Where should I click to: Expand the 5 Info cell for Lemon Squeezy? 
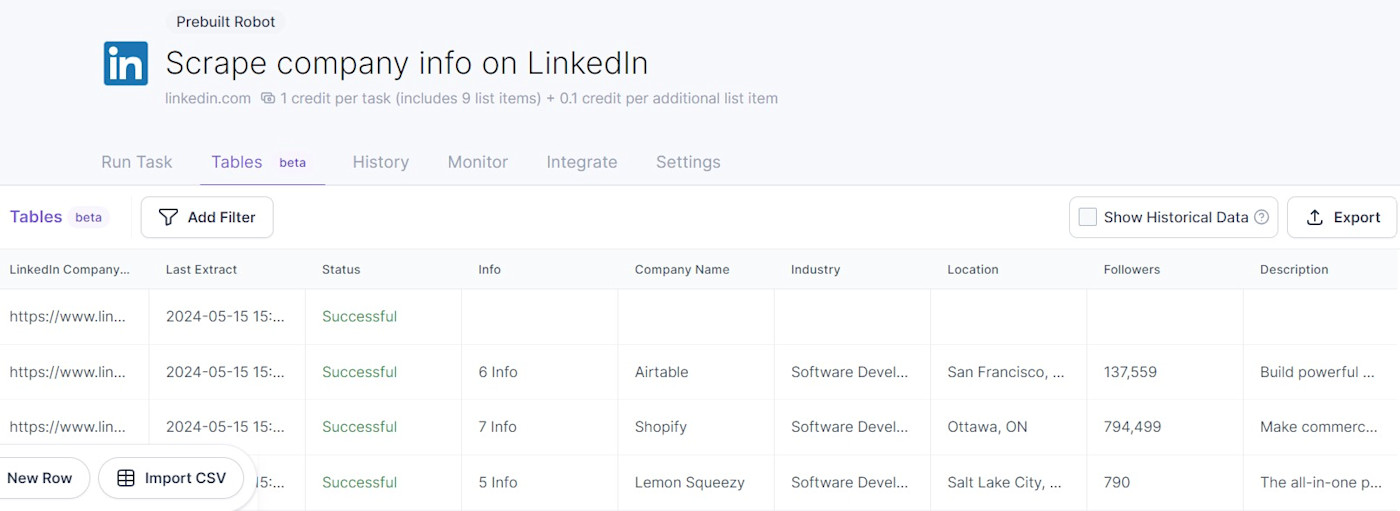pyautogui.click(x=498, y=482)
